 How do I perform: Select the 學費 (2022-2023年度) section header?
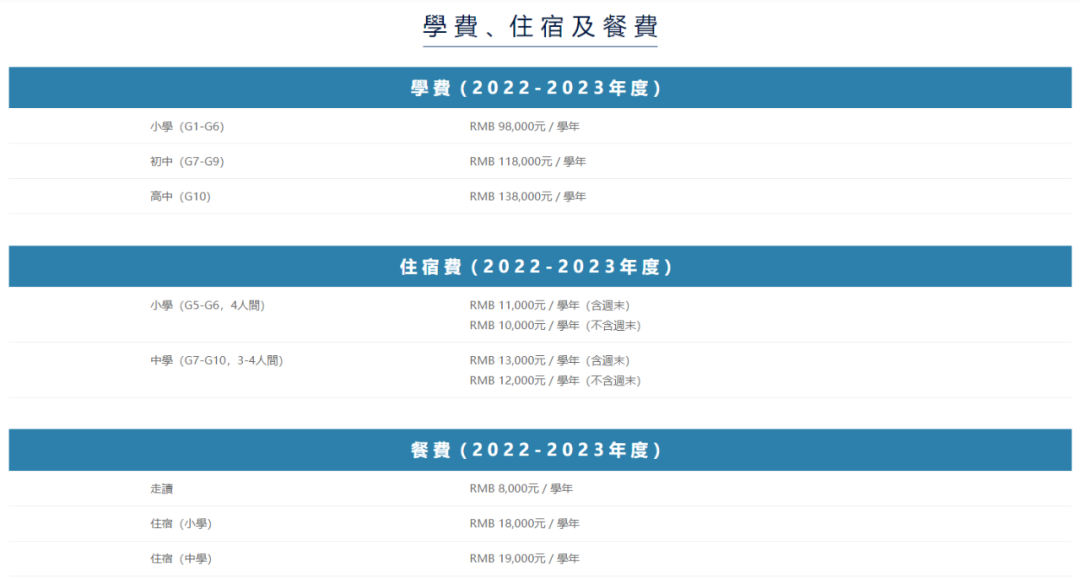(540, 88)
